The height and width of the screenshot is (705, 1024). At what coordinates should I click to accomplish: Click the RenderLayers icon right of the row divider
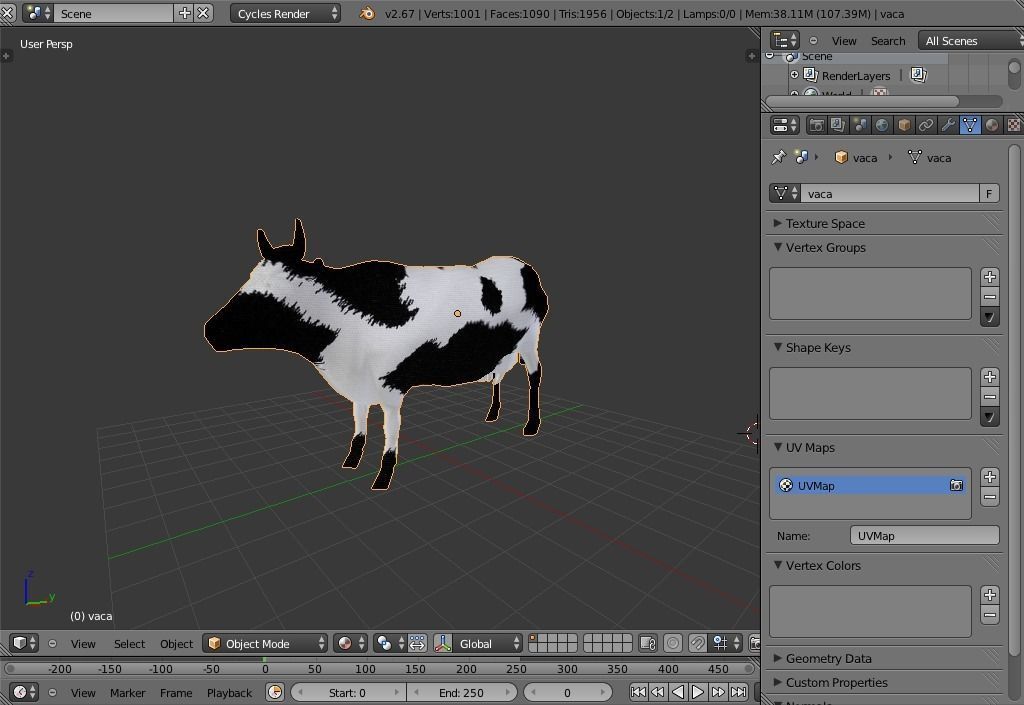click(918, 75)
